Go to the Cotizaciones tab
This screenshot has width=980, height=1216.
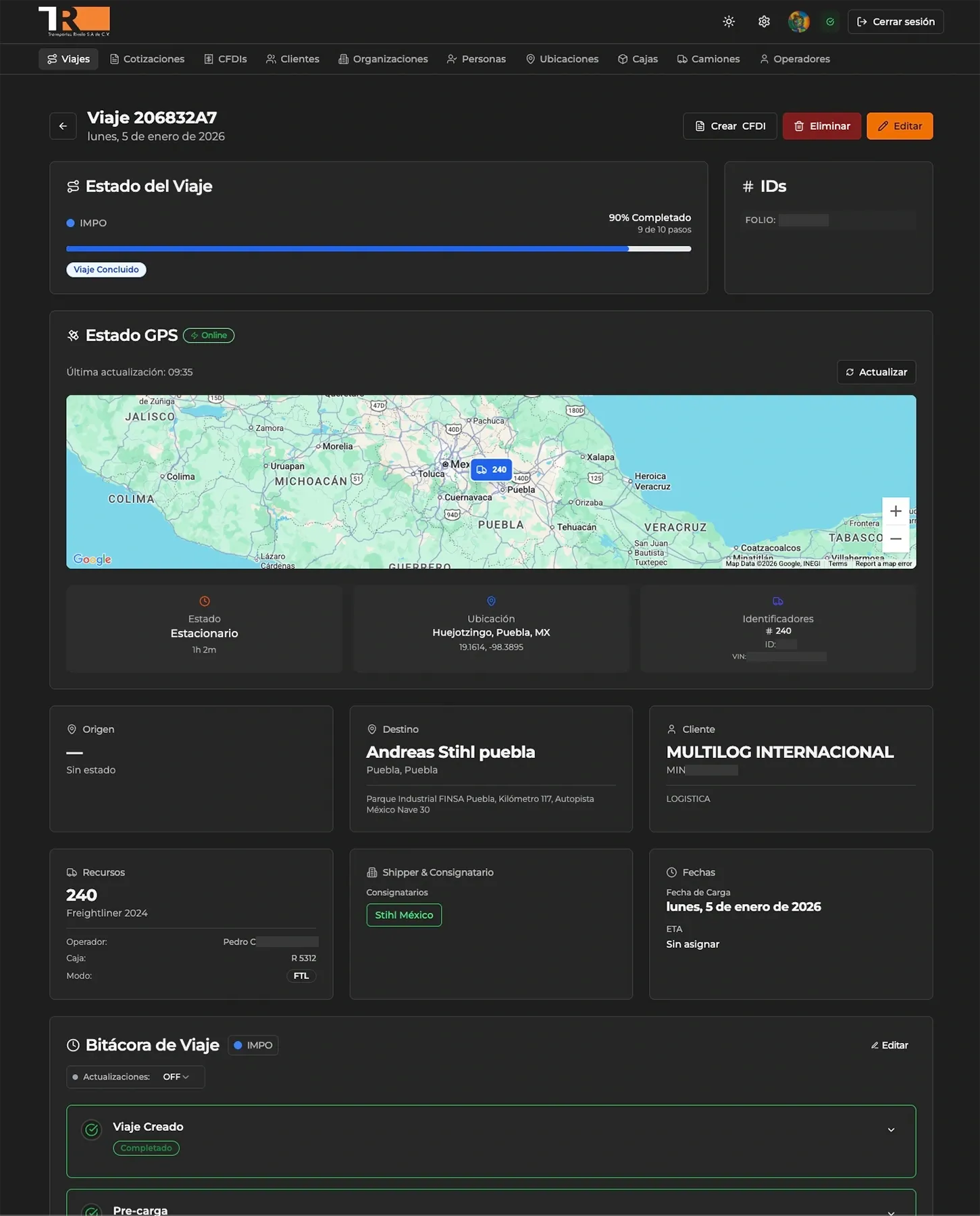click(x=147, y=59)
